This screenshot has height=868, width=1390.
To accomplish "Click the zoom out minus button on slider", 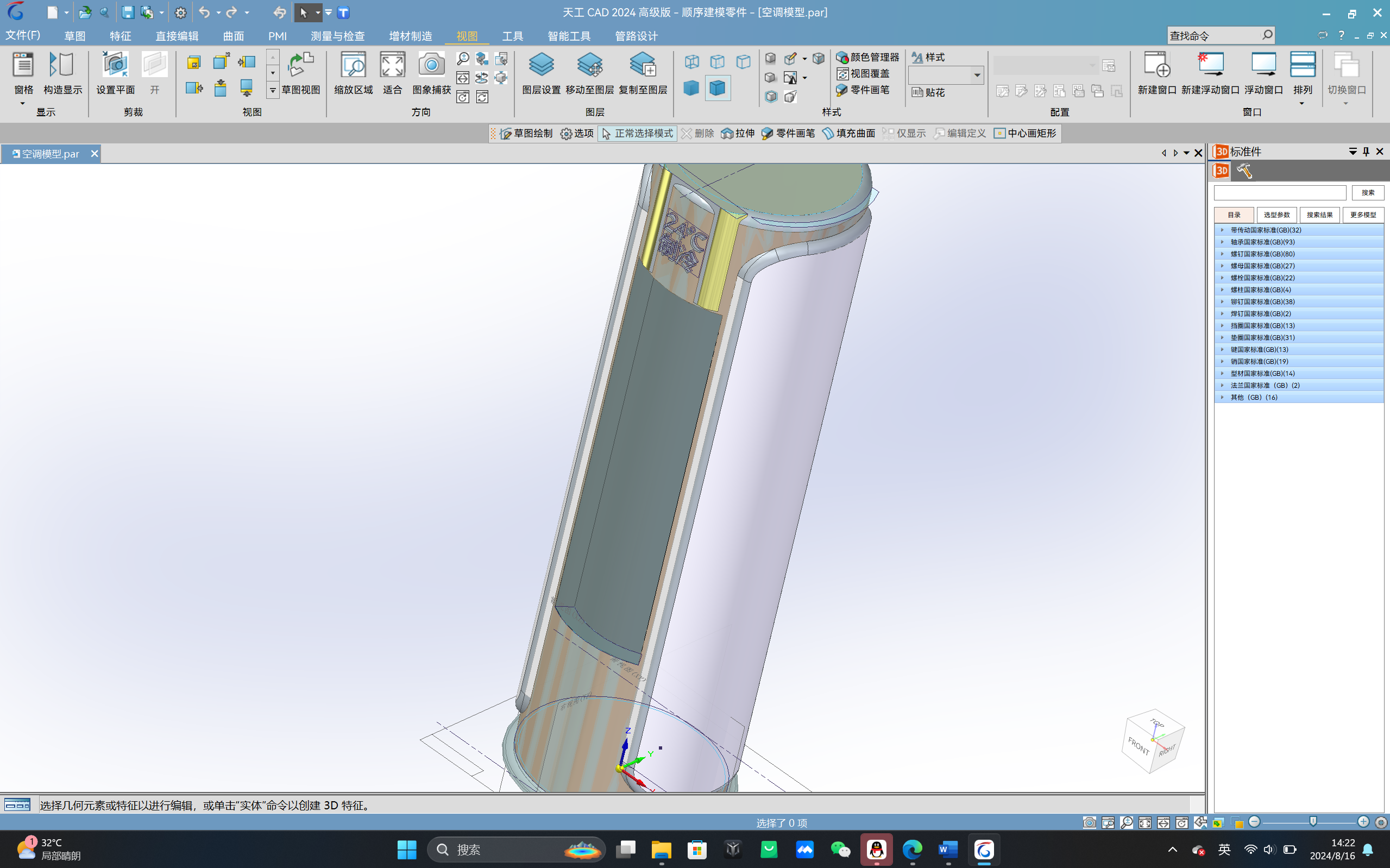I will coord(1255,822).
